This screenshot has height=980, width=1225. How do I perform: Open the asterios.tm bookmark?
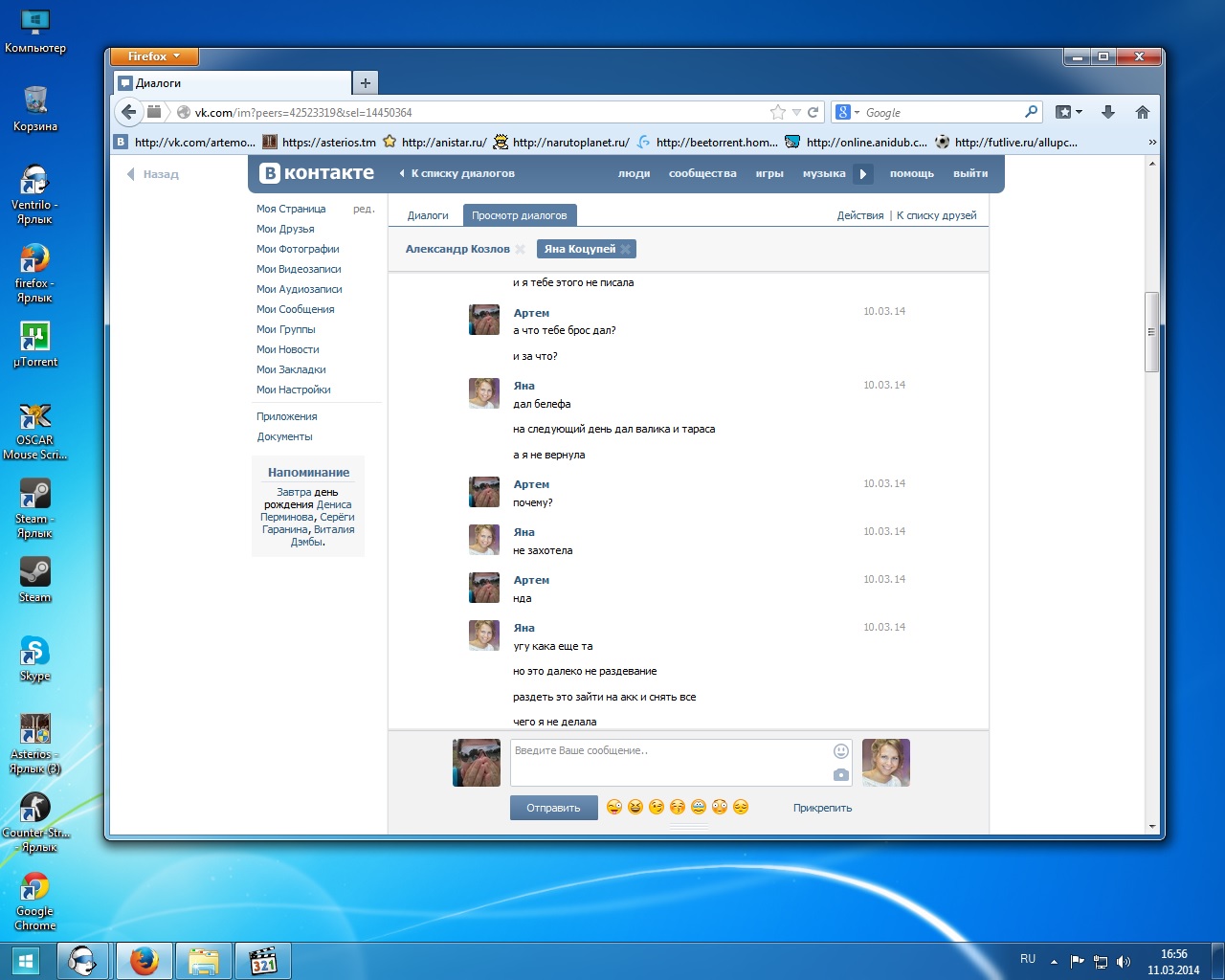[x=320, y=143]
